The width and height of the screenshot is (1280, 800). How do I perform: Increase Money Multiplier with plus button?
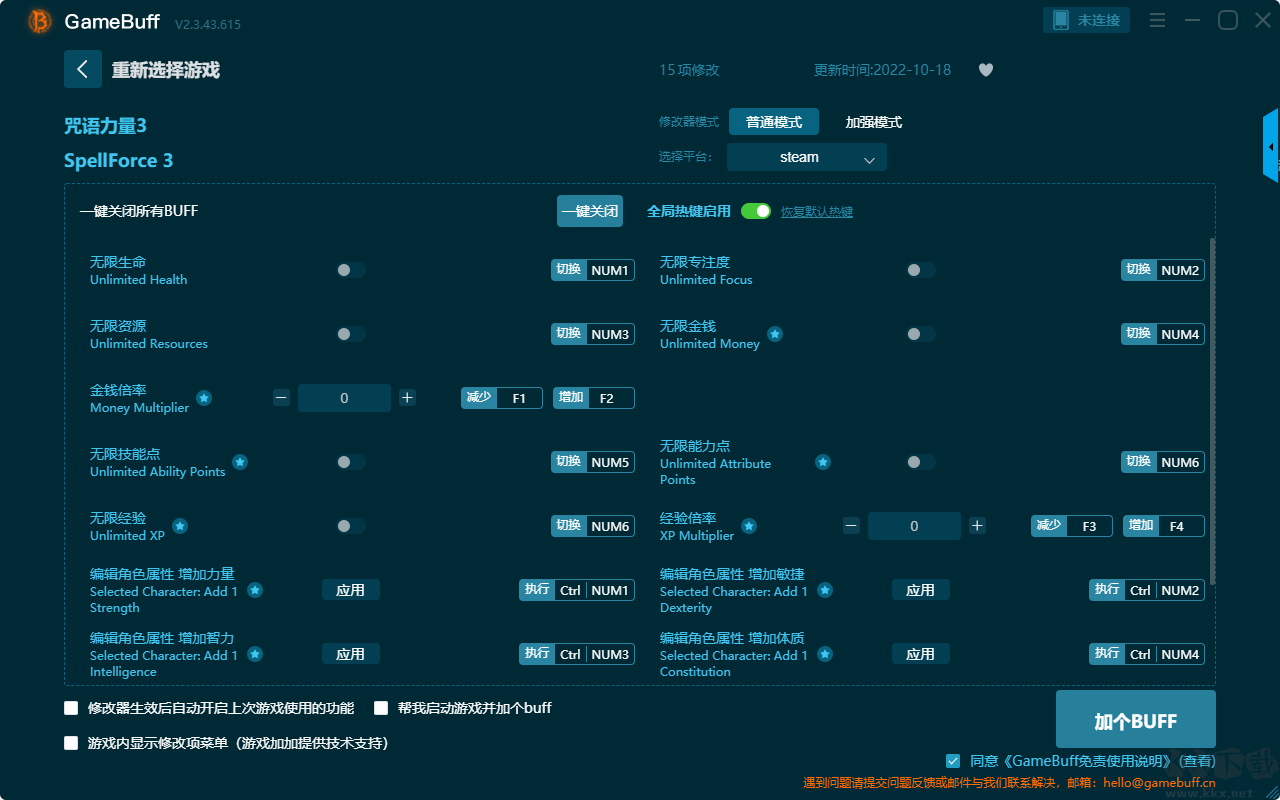407,398
